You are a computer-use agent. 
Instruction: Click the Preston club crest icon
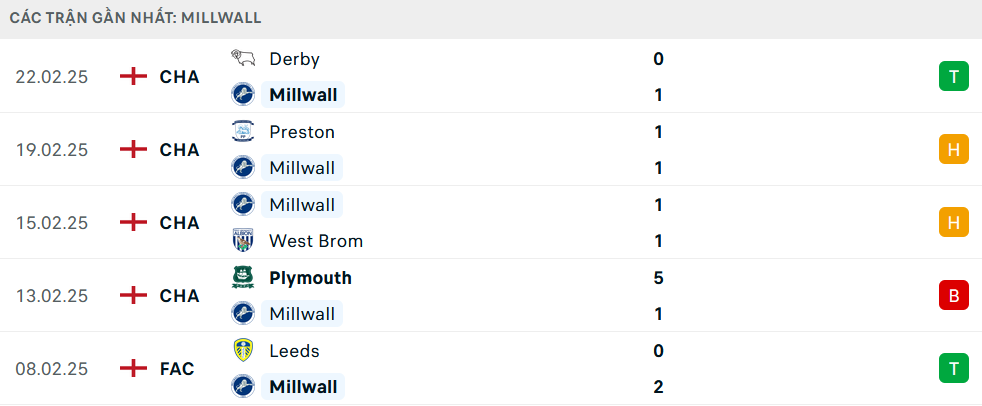click(x=243, y=132)
